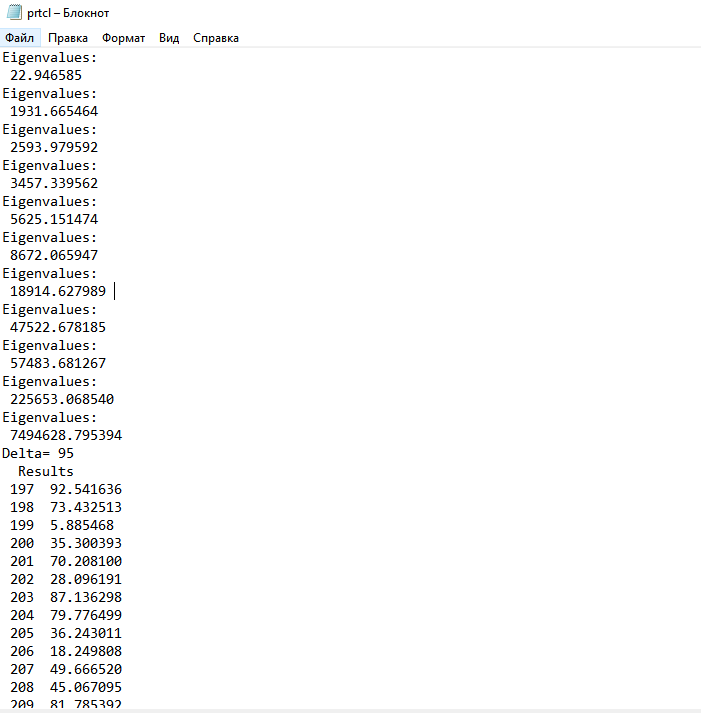
Task: Click the 47522.678185 value line
Action: [58, 327]
